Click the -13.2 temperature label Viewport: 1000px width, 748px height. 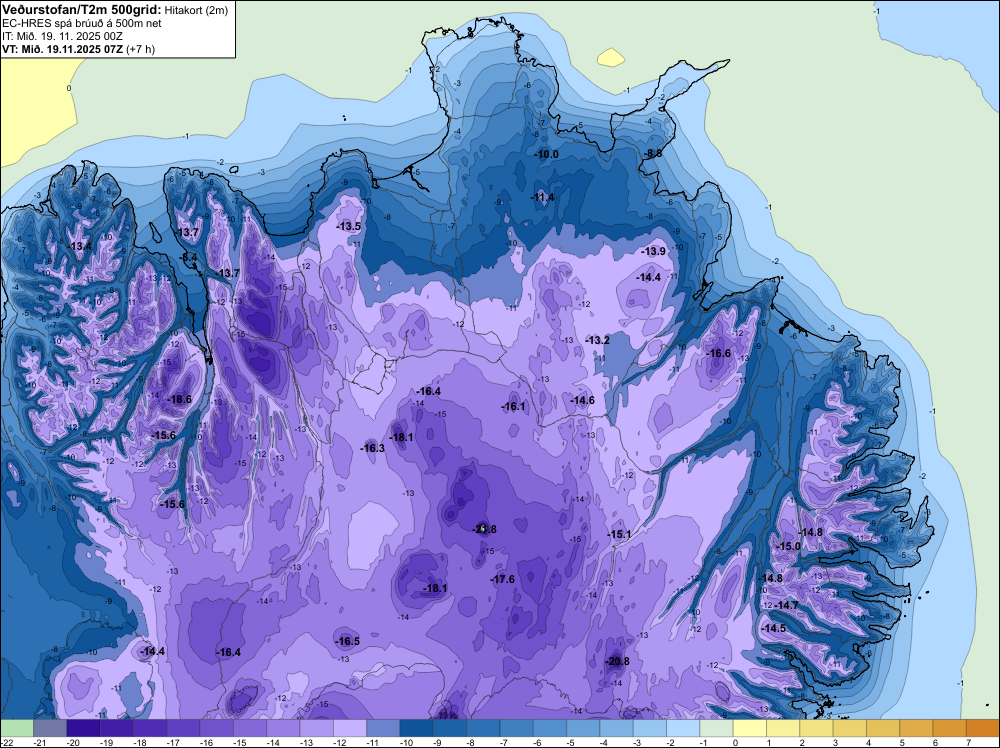pos(598,341)
